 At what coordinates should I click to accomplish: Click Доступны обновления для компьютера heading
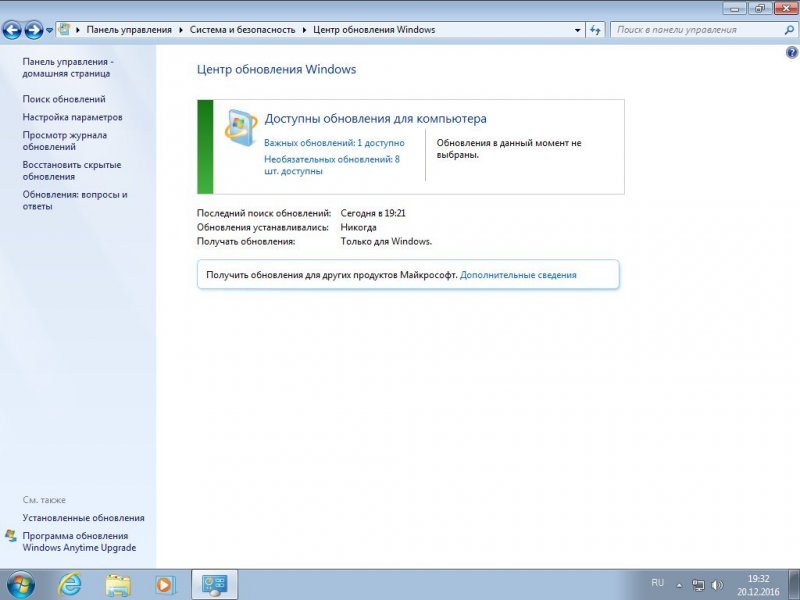click(375, 118)
